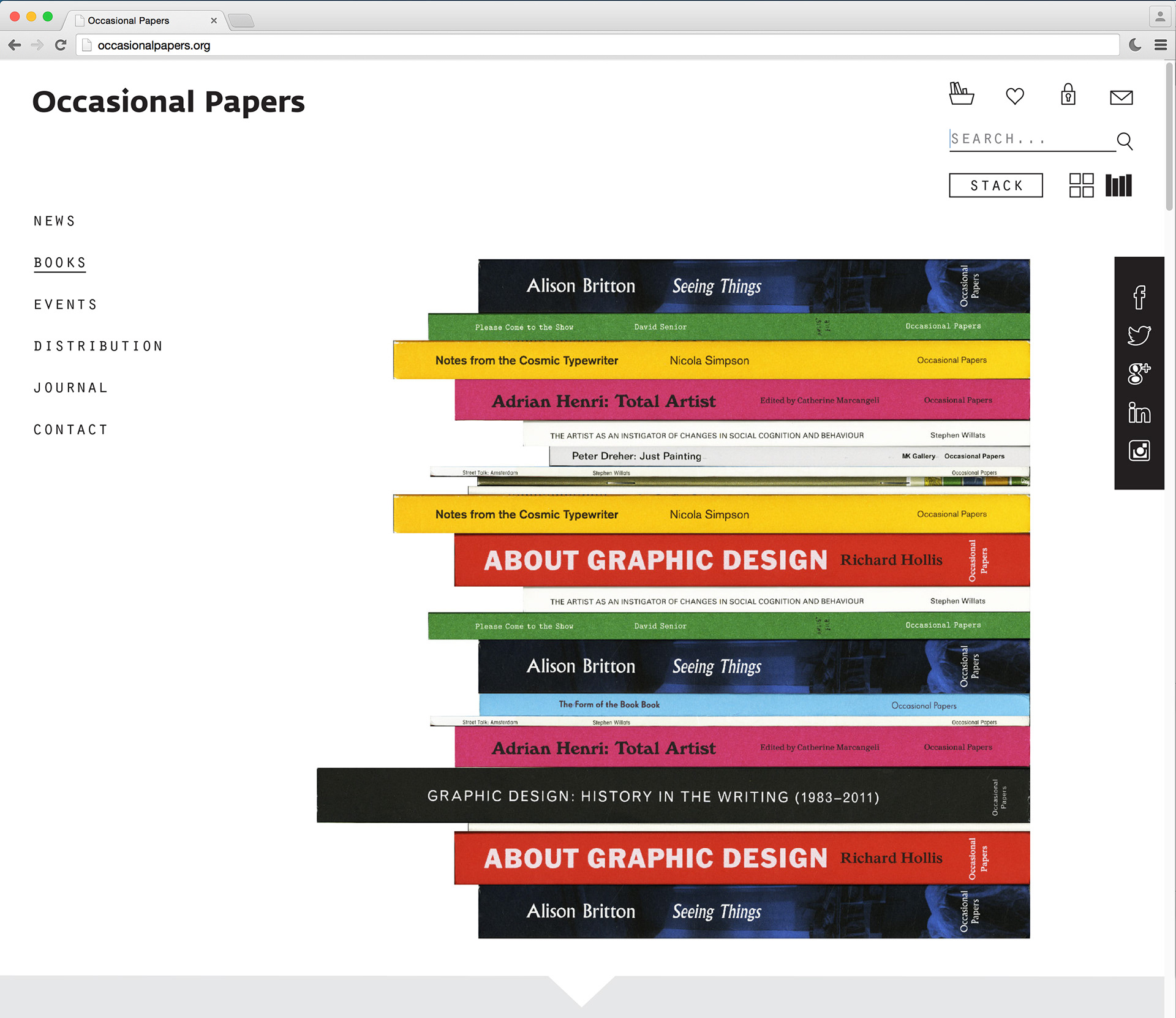This screenshot has width=1176, height=1018.
Task: Click the padlock login icon
Action: pos(1068,95)
